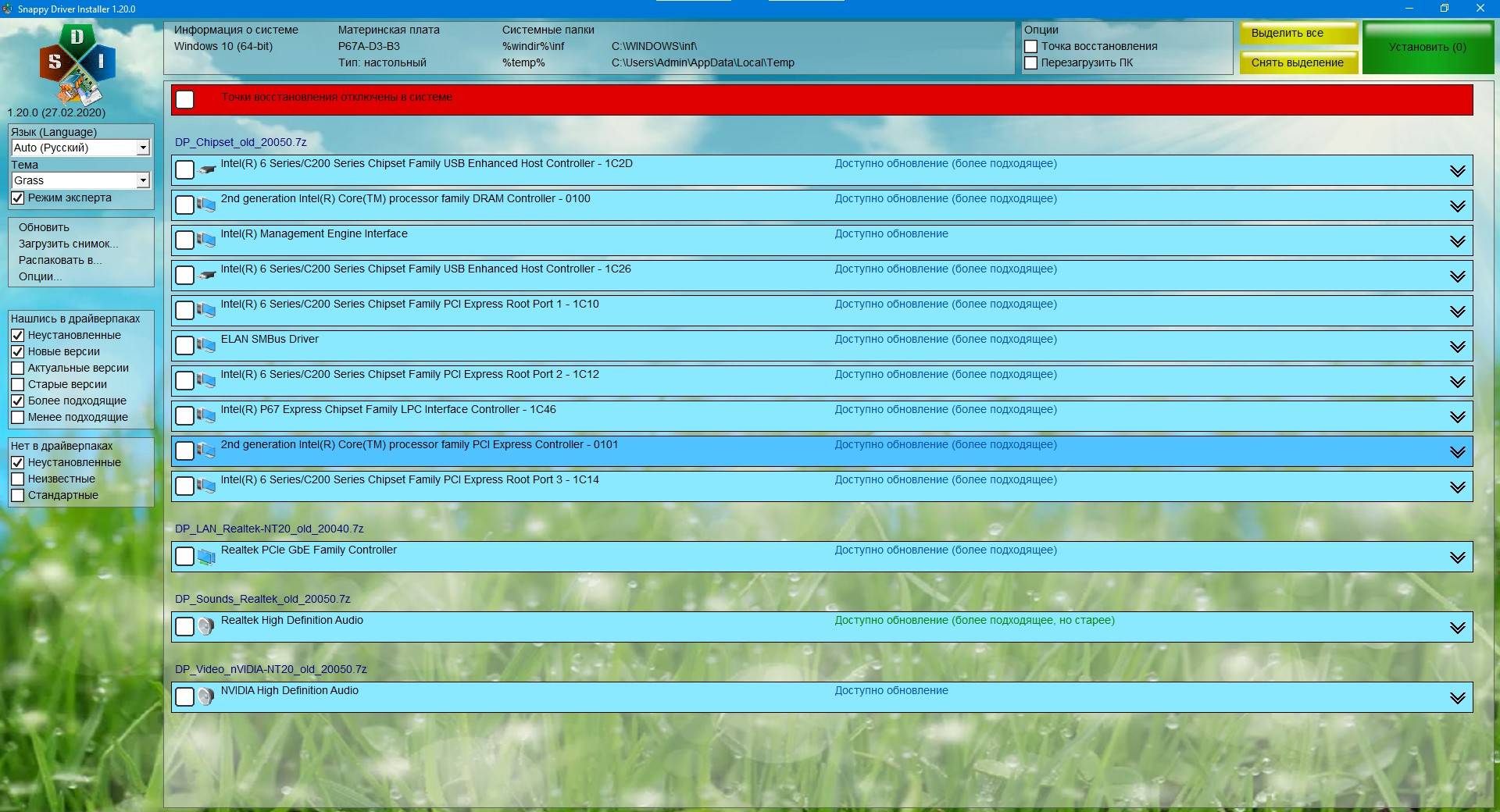This screenshot has height=812, width=1500.
Task: Click Загрузить снимок menu item
Action: pyautogui.click(x=69, y=244)
